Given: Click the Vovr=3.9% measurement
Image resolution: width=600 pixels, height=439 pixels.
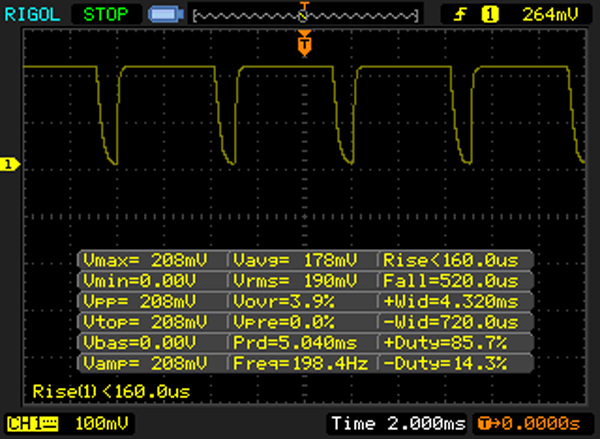Looking at the screenshot, I should [x=284, y=302].
